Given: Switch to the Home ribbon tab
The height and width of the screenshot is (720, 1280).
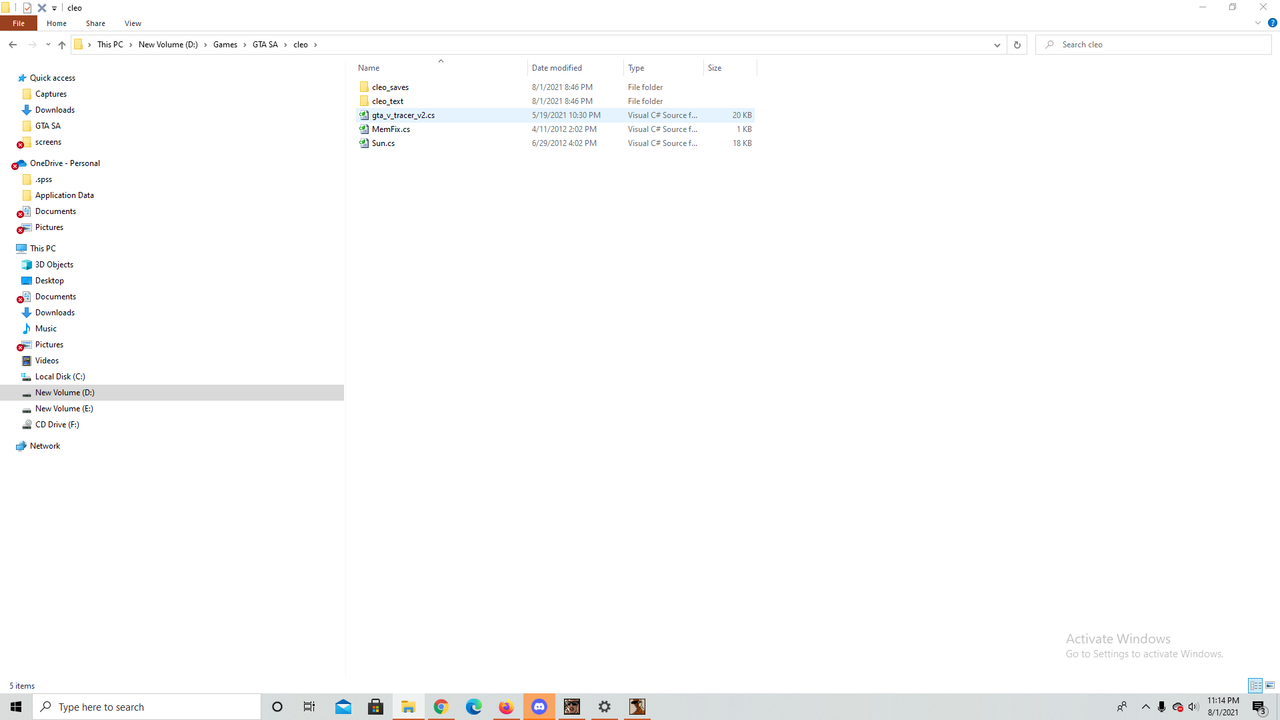Looking at the screenshot, I should click(x=57, y=23).
